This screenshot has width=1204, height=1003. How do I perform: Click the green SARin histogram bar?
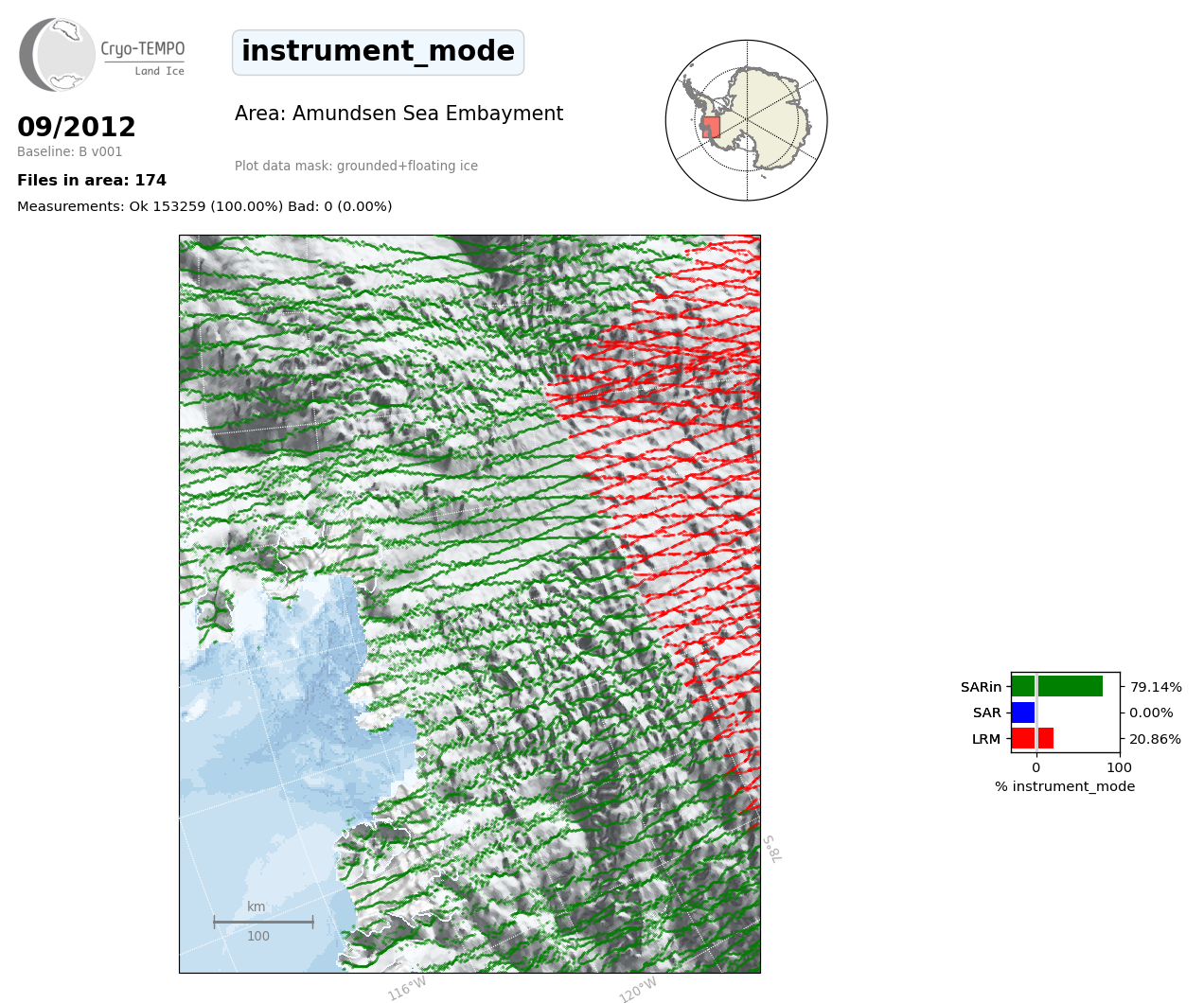click(1056, 686)
